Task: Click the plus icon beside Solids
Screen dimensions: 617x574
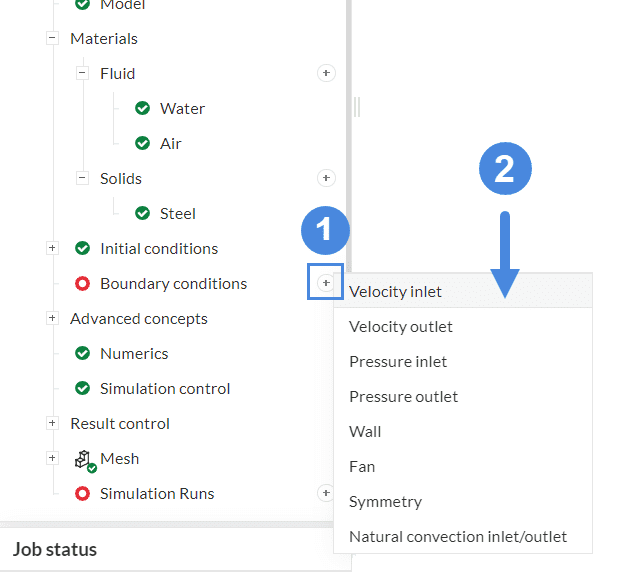Action: click(326, 178)
